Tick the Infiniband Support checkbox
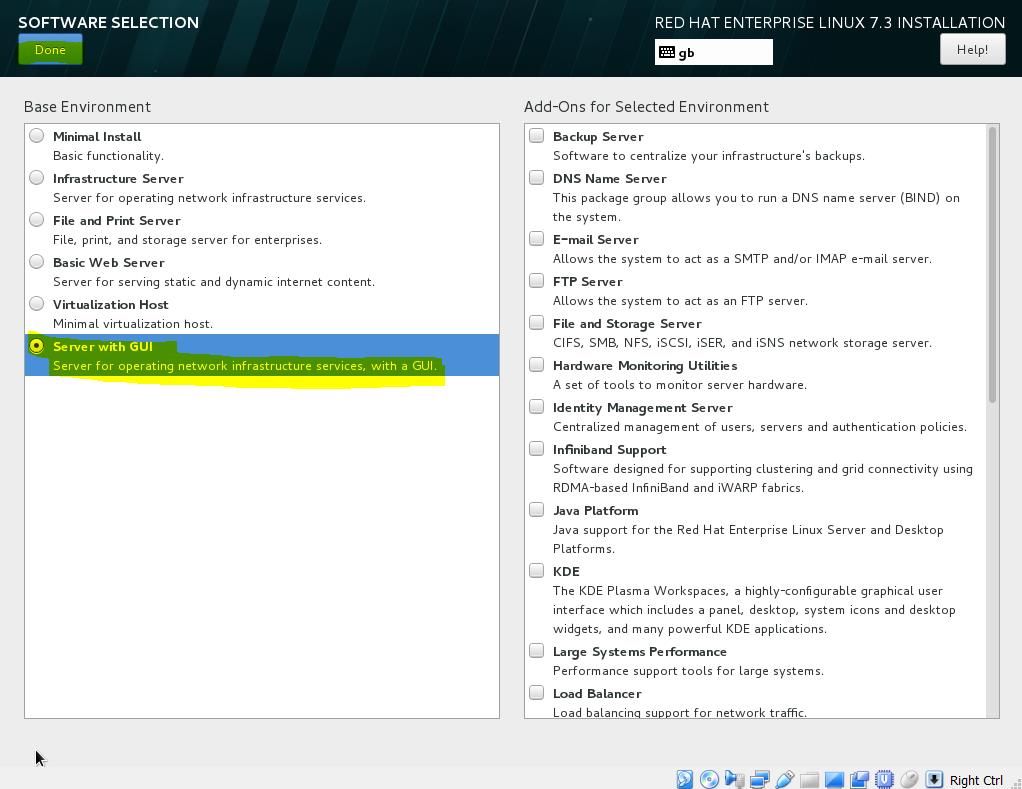The height and width of the screenshot is (789, 1022). coord(536,449)
